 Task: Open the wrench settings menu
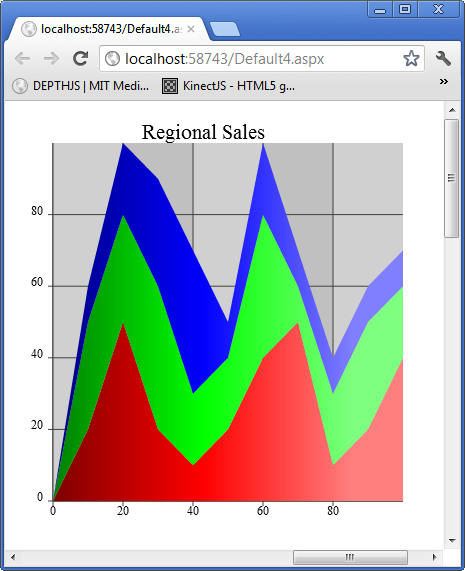443,59
